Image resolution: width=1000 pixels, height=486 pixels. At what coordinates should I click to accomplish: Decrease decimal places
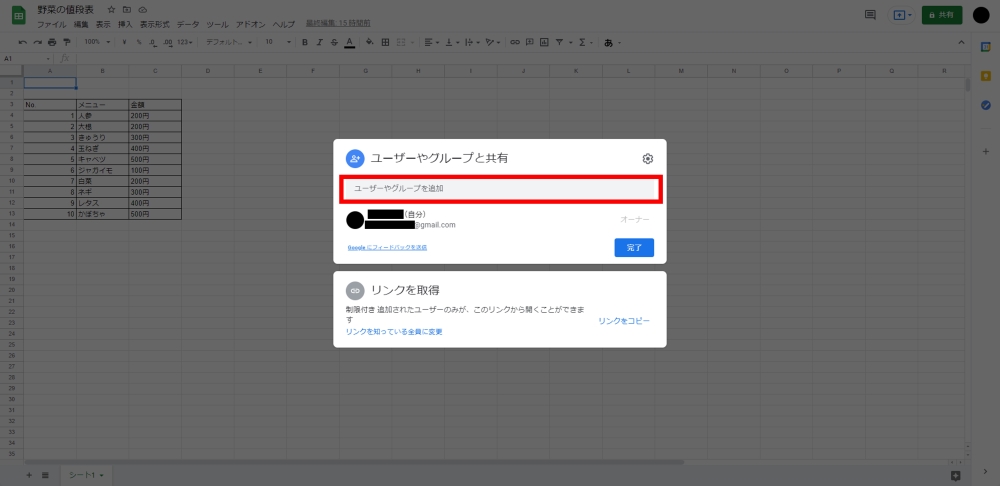153,42
